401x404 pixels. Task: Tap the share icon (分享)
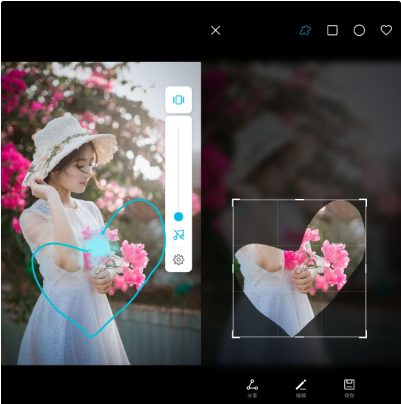[x=252, y=388]
